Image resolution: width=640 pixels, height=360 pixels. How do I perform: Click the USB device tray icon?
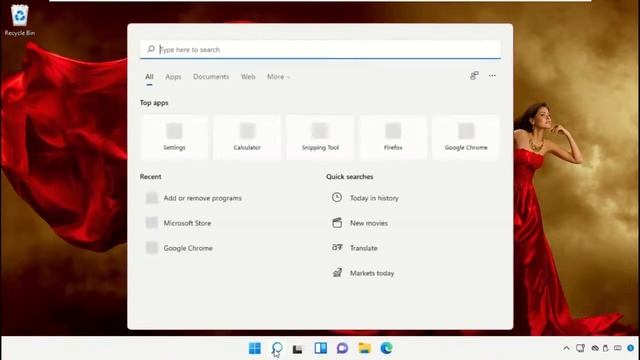tap(606, 348)
